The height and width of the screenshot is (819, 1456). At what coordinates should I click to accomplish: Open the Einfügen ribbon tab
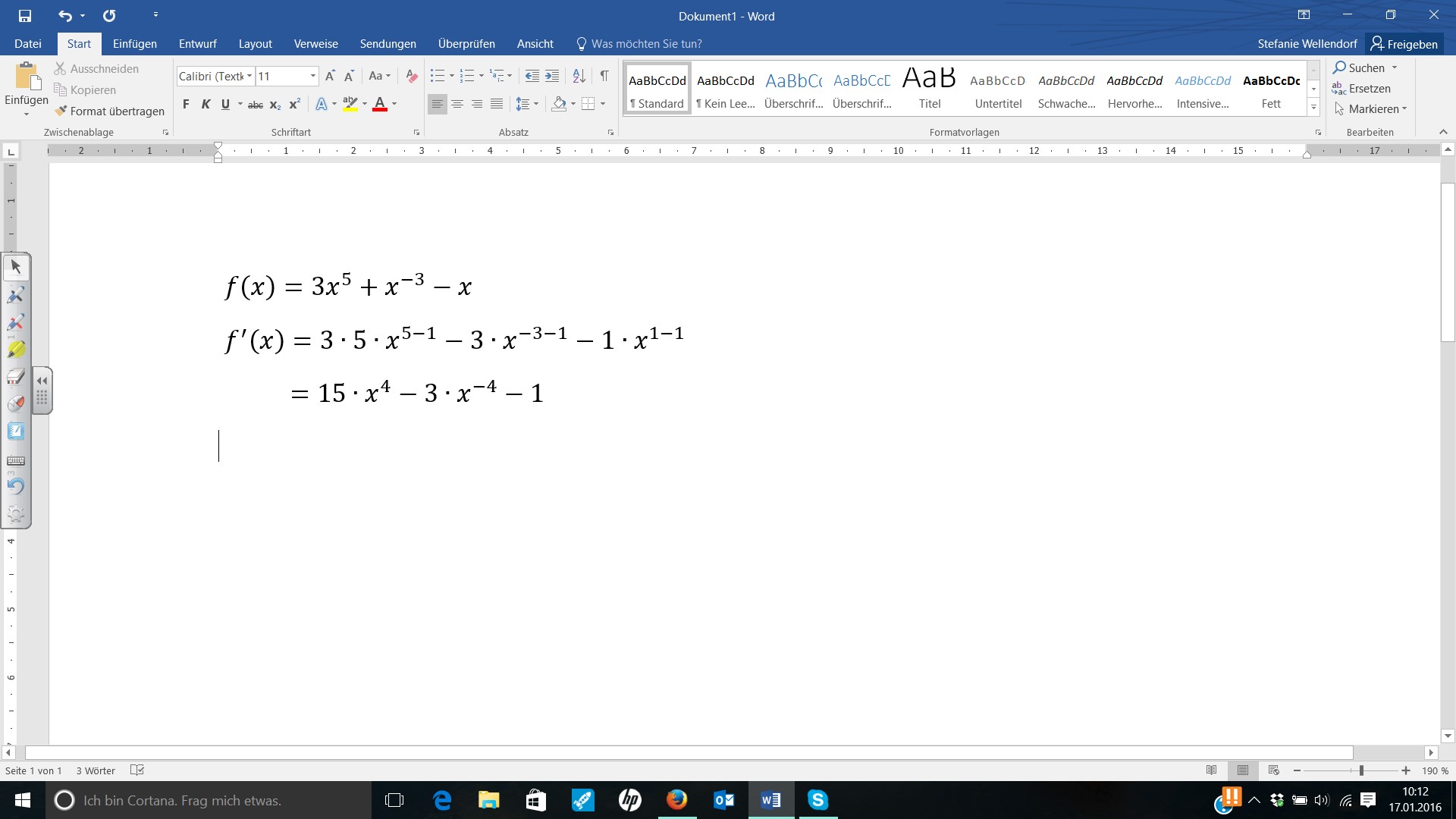[x=134, y=44]
